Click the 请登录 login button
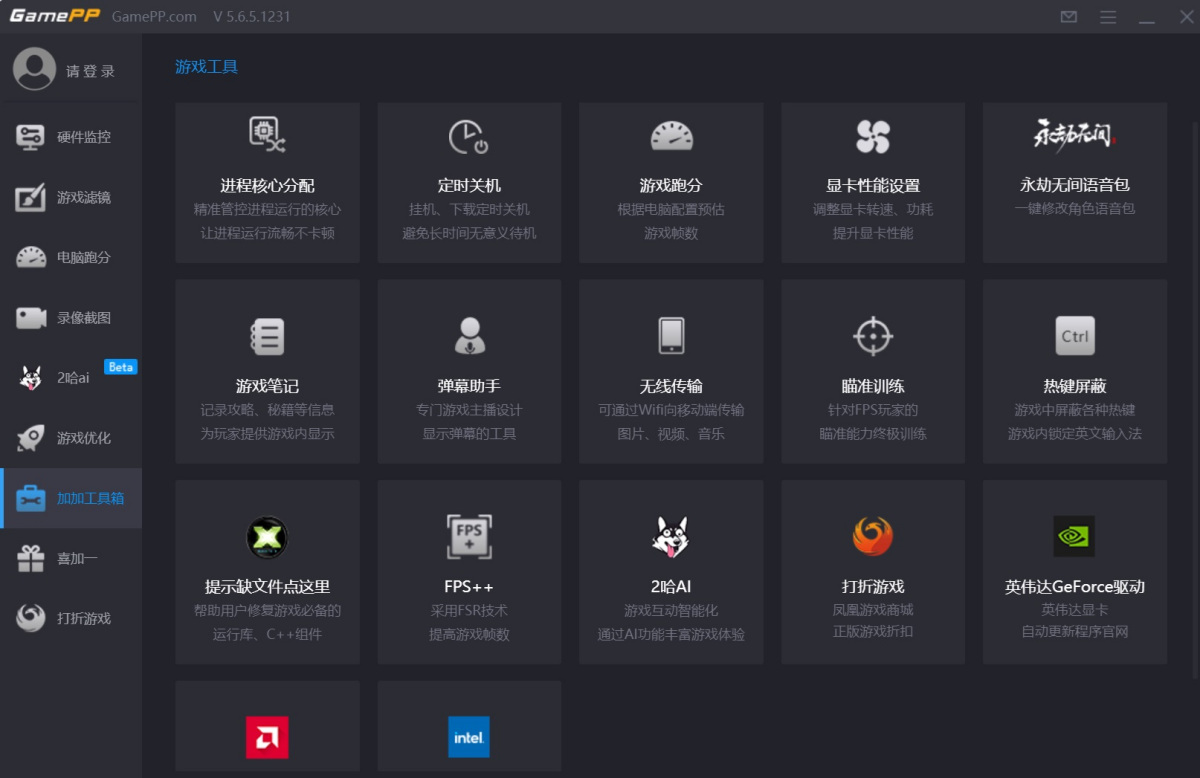 tap(70, 70)
